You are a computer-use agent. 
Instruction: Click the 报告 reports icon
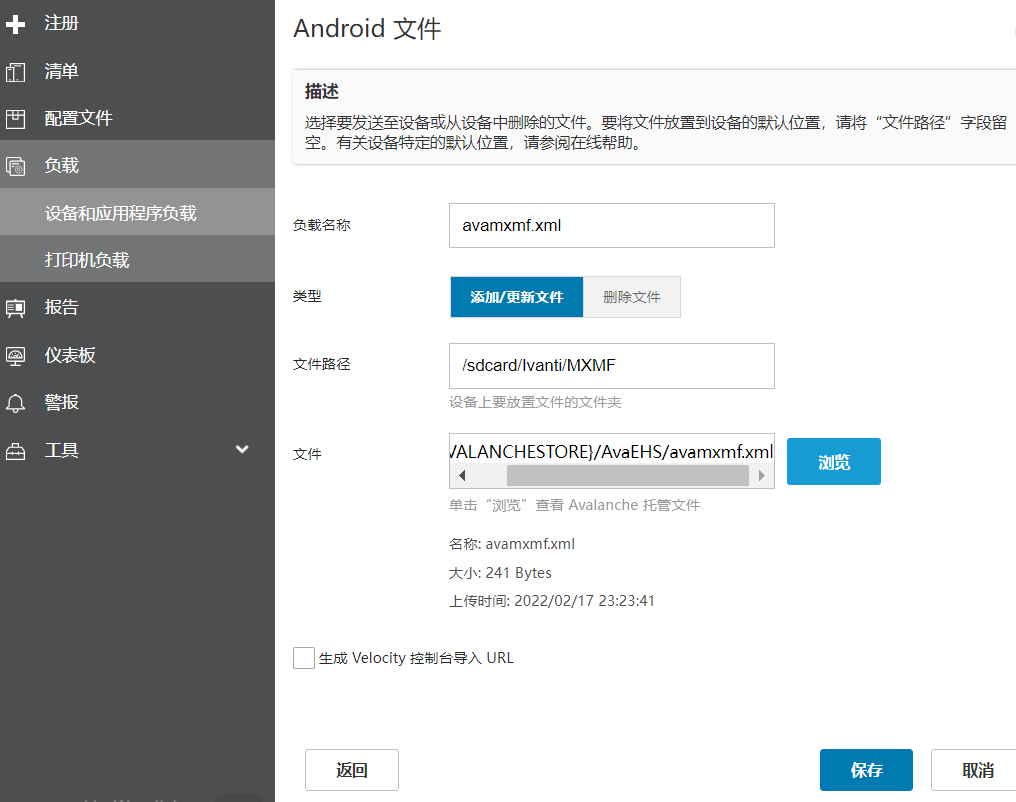[16, 308]
